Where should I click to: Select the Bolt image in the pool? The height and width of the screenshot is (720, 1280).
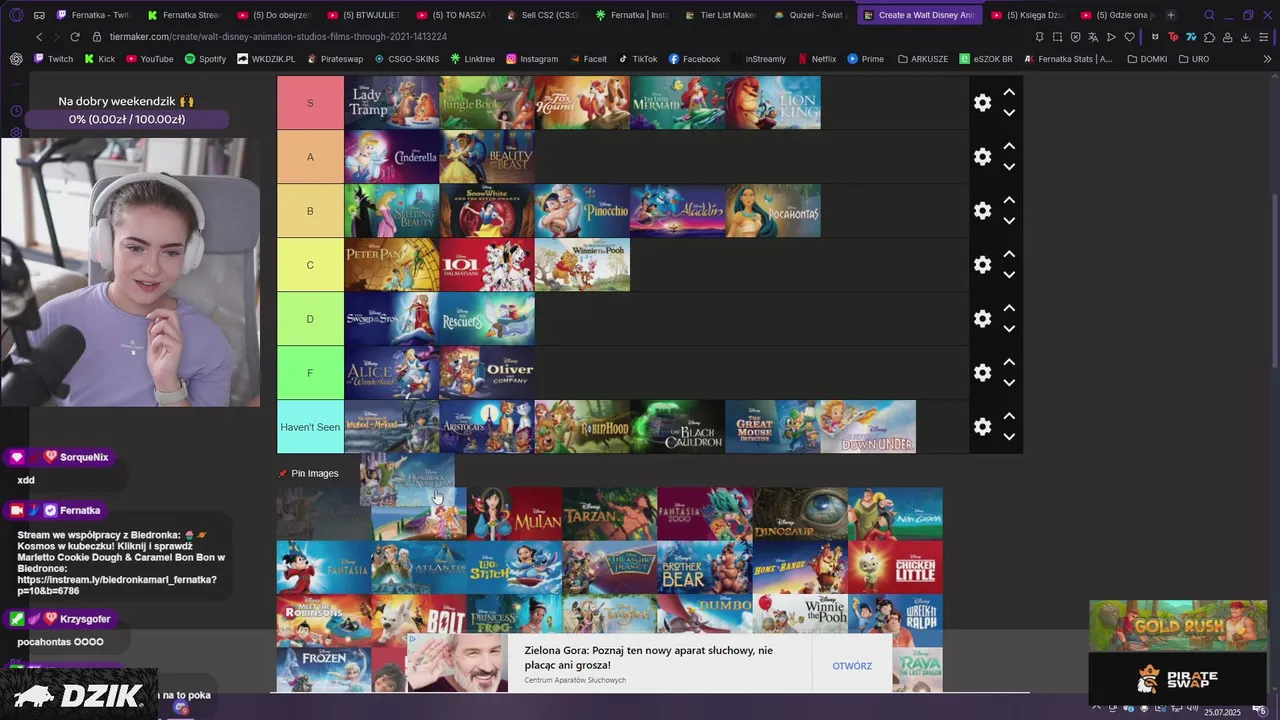click(419, 620)
